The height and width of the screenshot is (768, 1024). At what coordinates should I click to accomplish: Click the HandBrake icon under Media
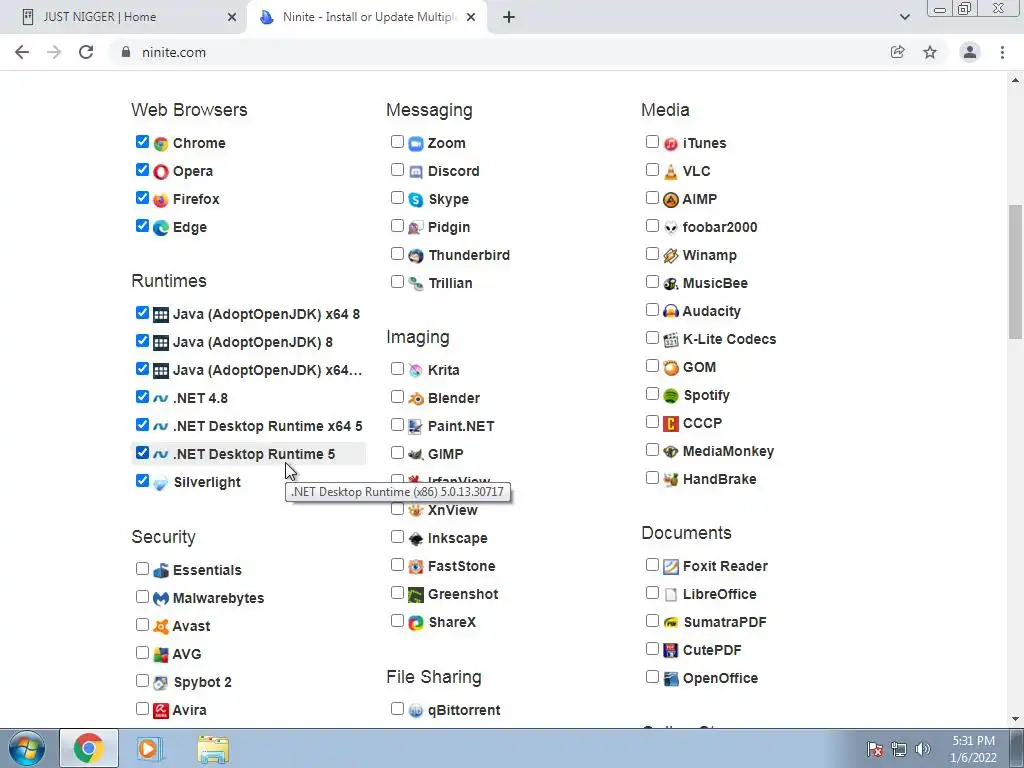(x=671, y=479)
